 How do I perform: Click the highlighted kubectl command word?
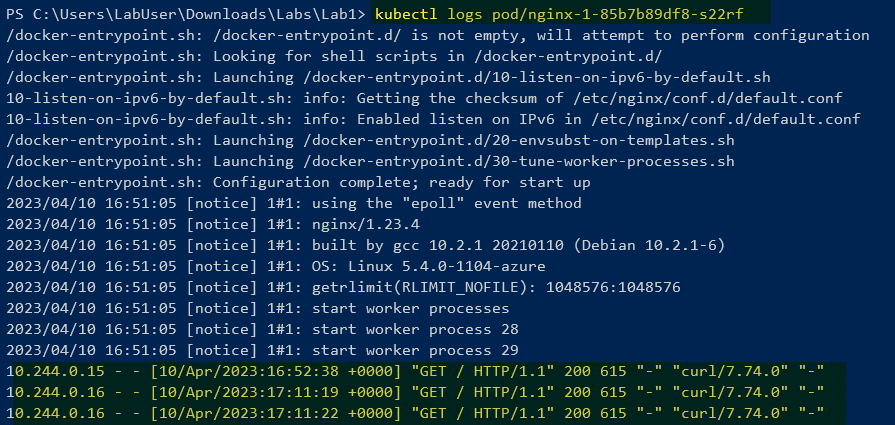406,14
